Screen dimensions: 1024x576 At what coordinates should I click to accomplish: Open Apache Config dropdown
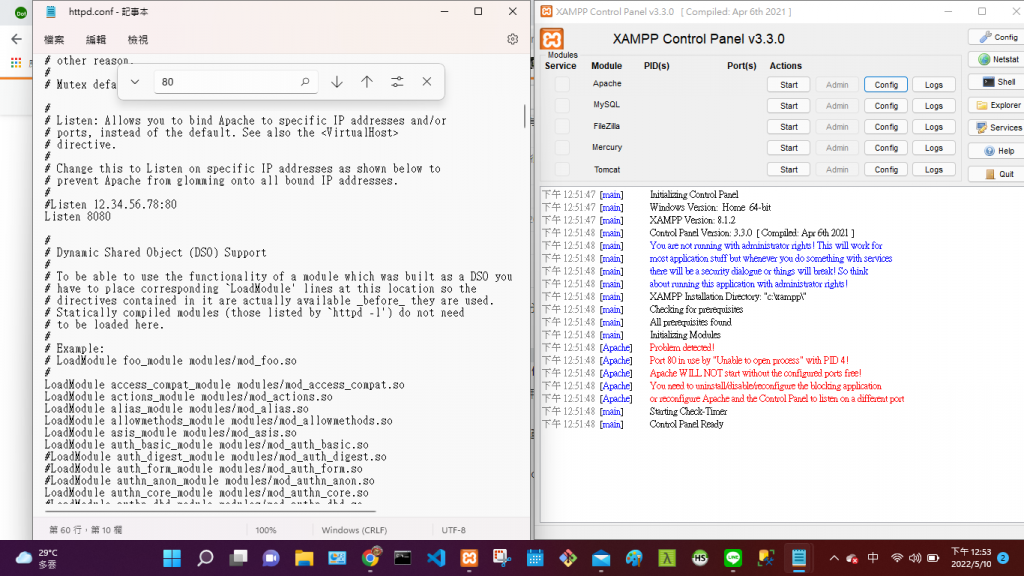point(886,85)
